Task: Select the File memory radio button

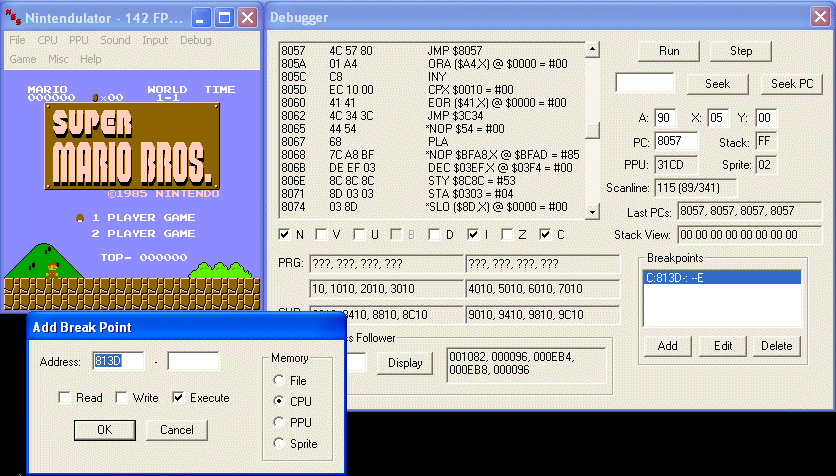Action: pos(279,380)
